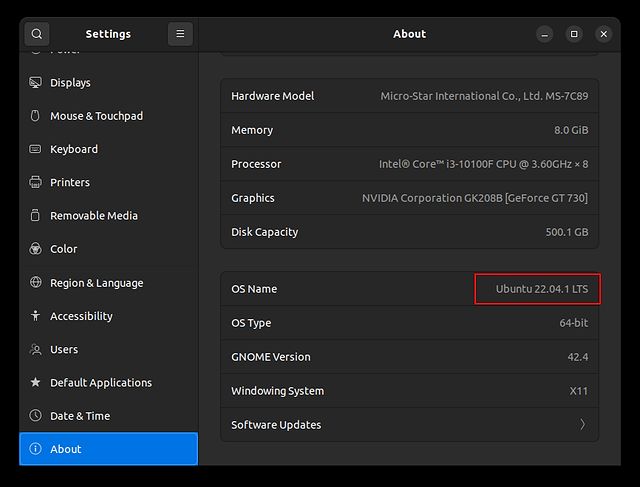This screenshot has width=640, height=487.
Task: Click the Accessibility icon in sidebar
Action: coord(36,316)
